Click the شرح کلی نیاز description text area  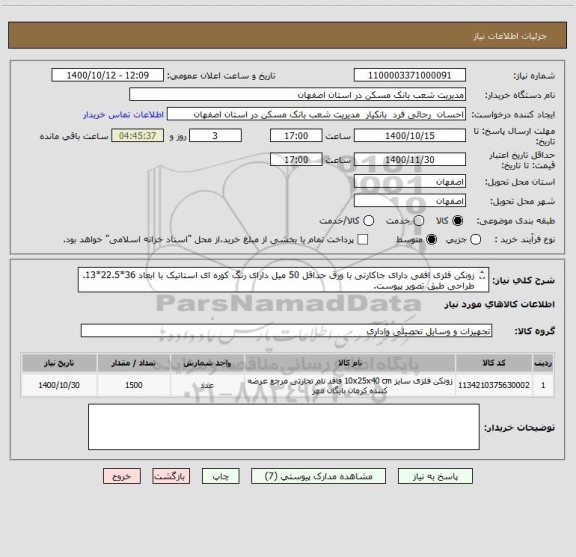[x=283, y=280]
